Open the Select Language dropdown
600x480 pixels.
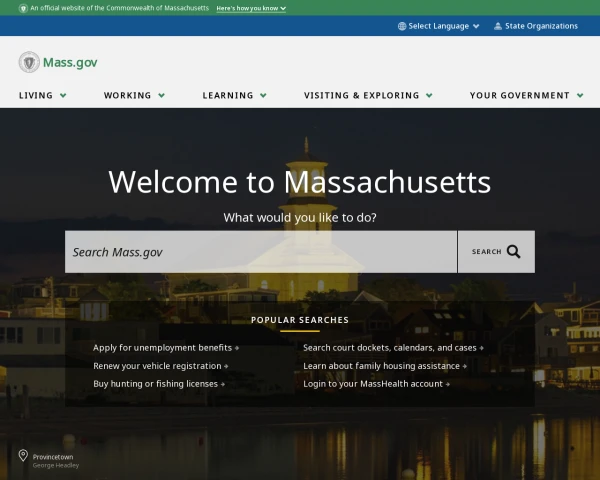pos(439,26)
